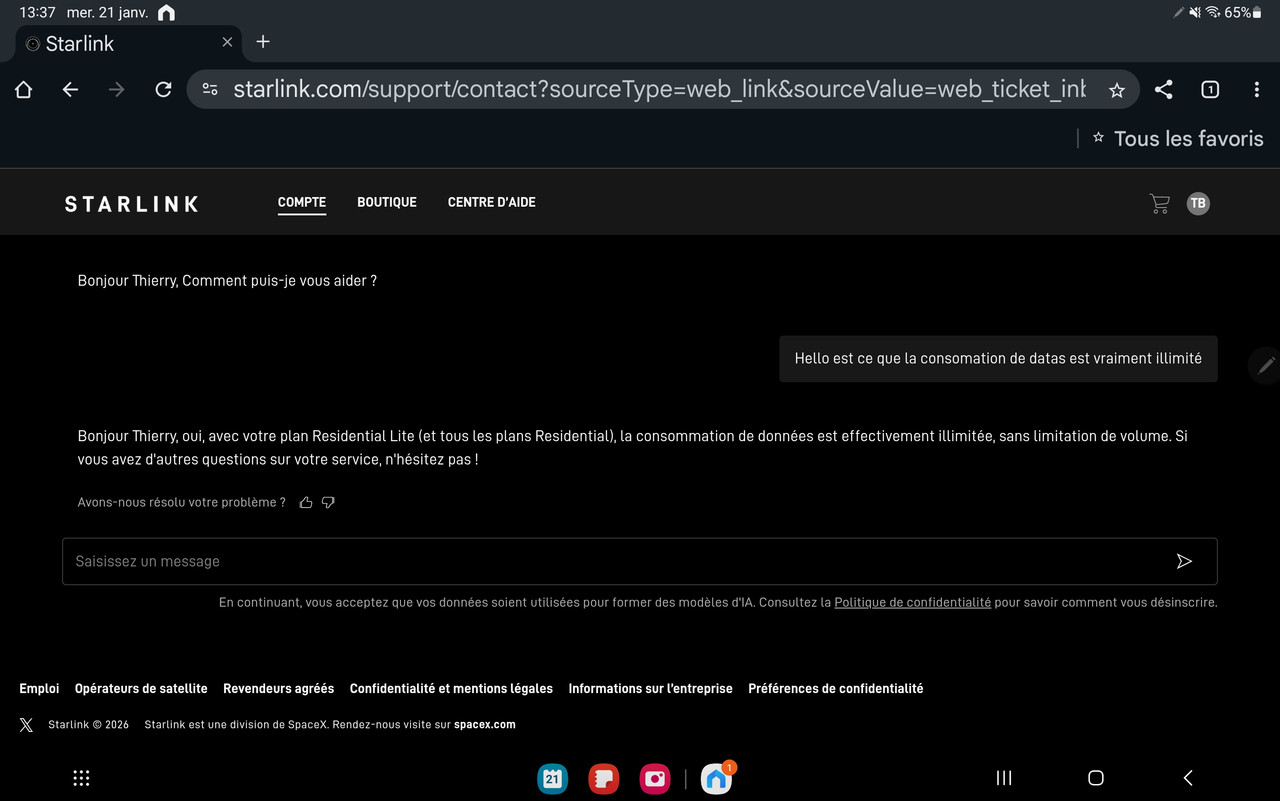1280x801 pixels.
Task: Open the Samsung Calendar app
Action: click(x=552, y=778)
